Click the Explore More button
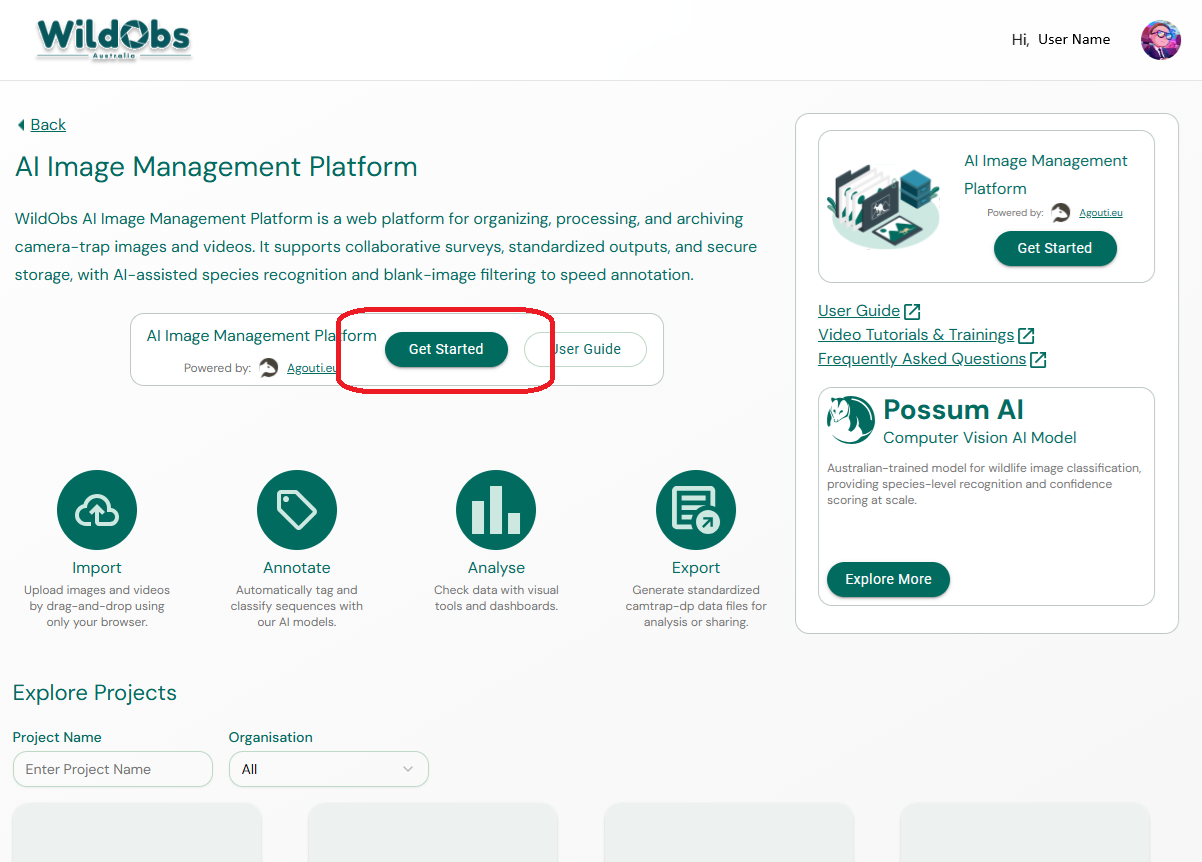 tap(888, 579)
